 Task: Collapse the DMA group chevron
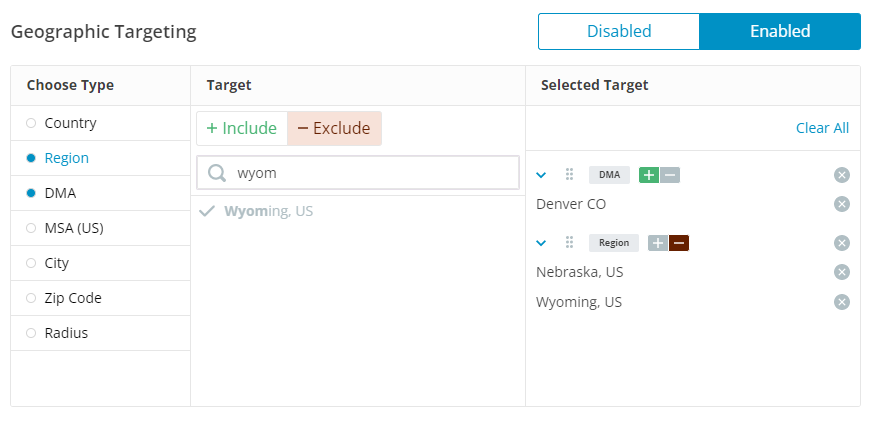pos(541,176)
